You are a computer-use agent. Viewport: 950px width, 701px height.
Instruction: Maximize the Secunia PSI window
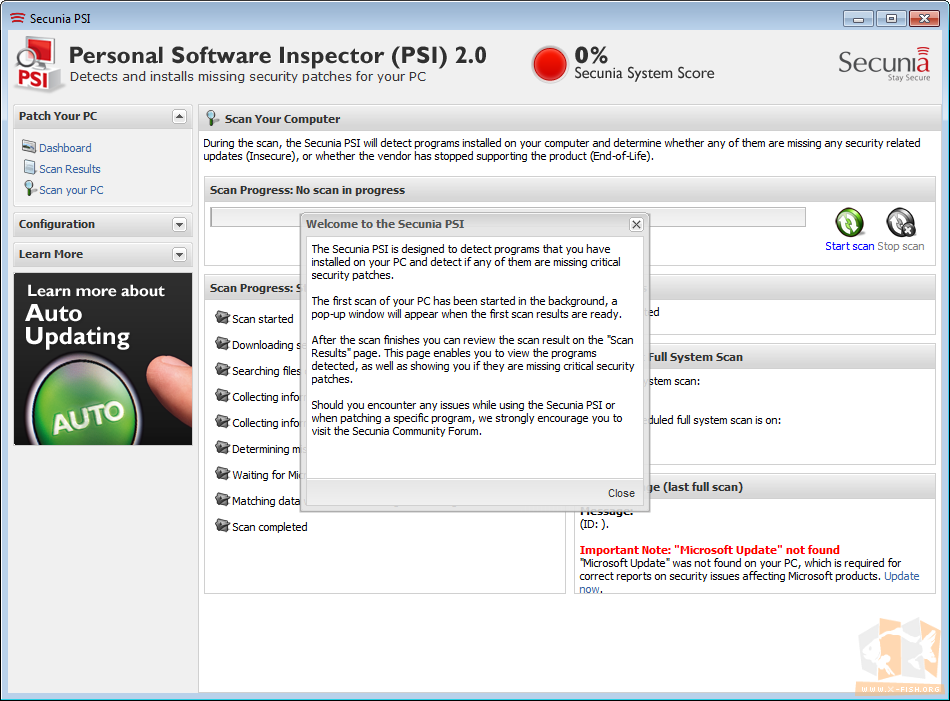[891, 19]
